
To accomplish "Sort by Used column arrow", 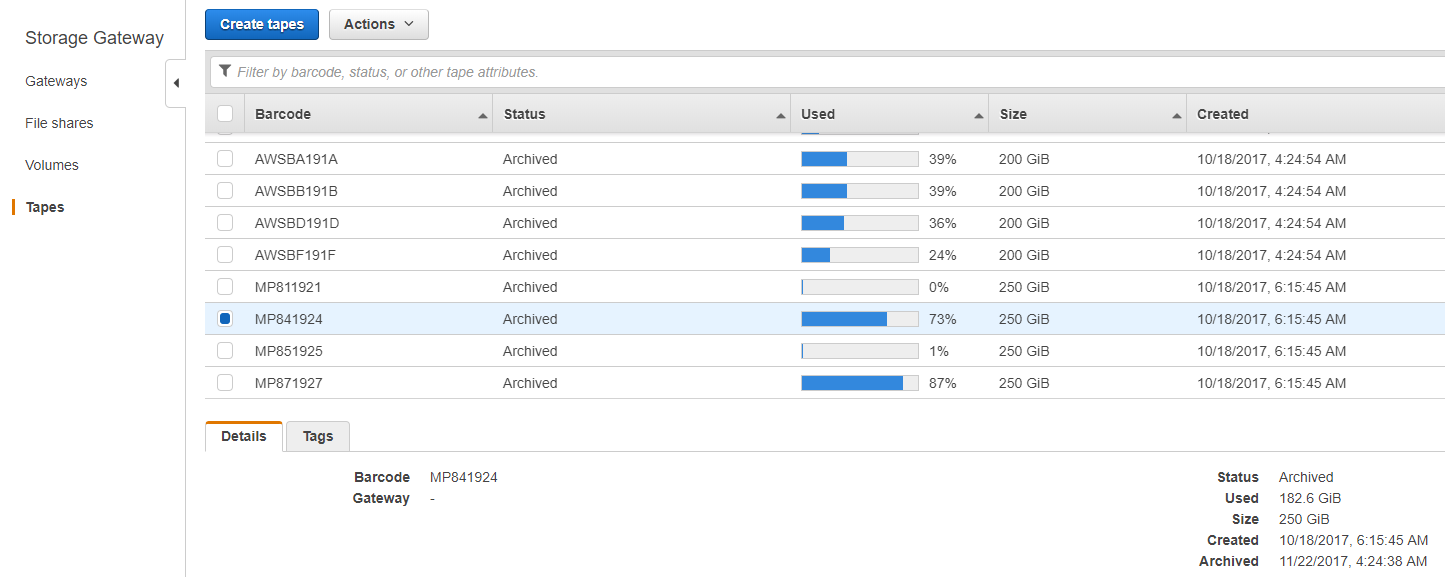I will point(979,116).
